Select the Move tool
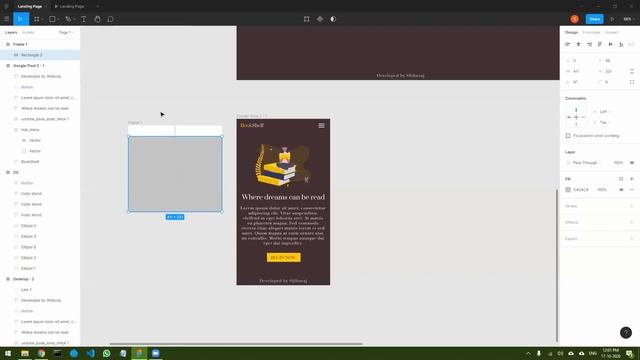Image resolution: width=640 pixels, height=360 pixels. (x=20, y=19)
